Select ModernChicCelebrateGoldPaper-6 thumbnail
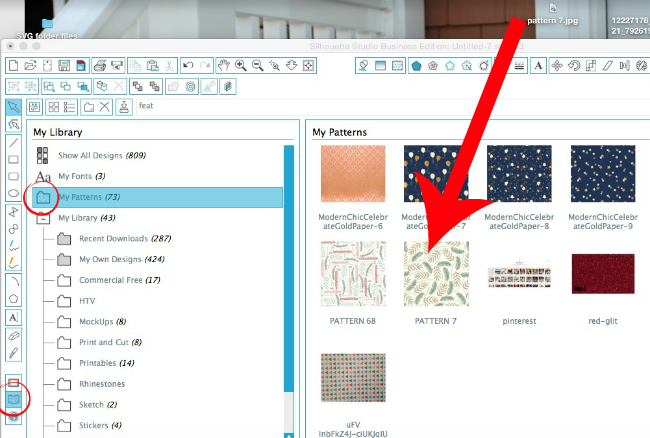 coord(353,174)
